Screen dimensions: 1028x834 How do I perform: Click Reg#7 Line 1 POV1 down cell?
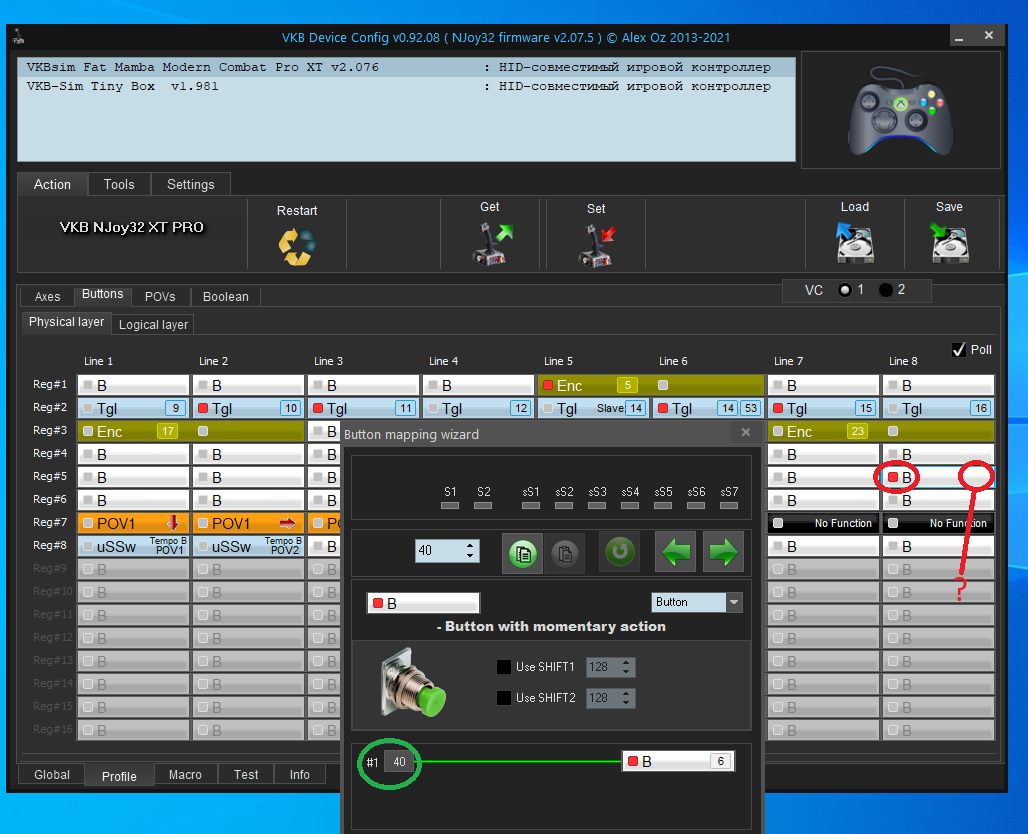point(134,523)
